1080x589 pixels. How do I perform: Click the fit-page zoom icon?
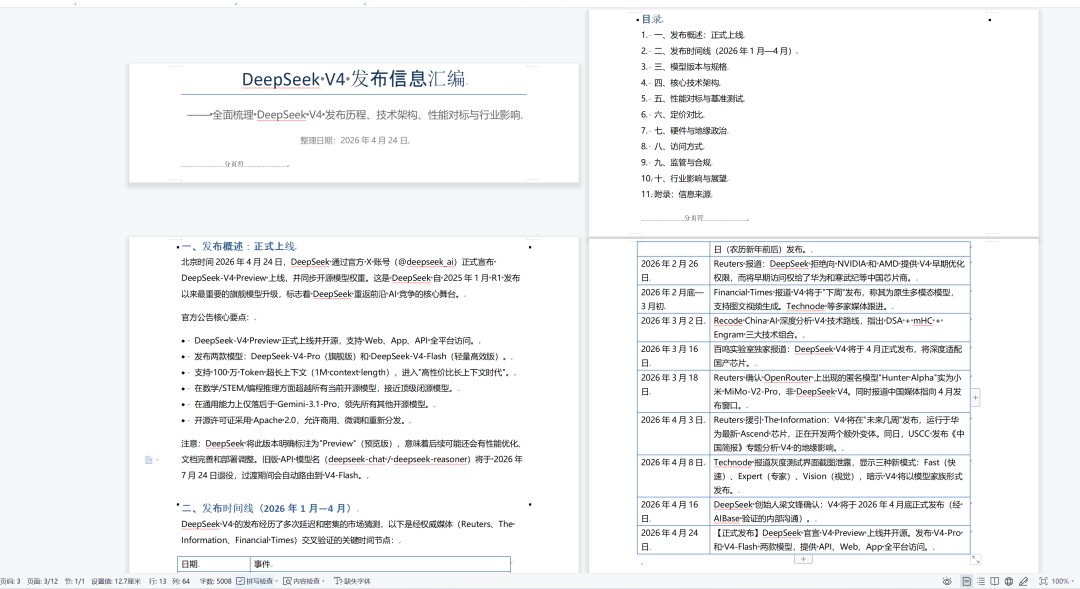1043,580
